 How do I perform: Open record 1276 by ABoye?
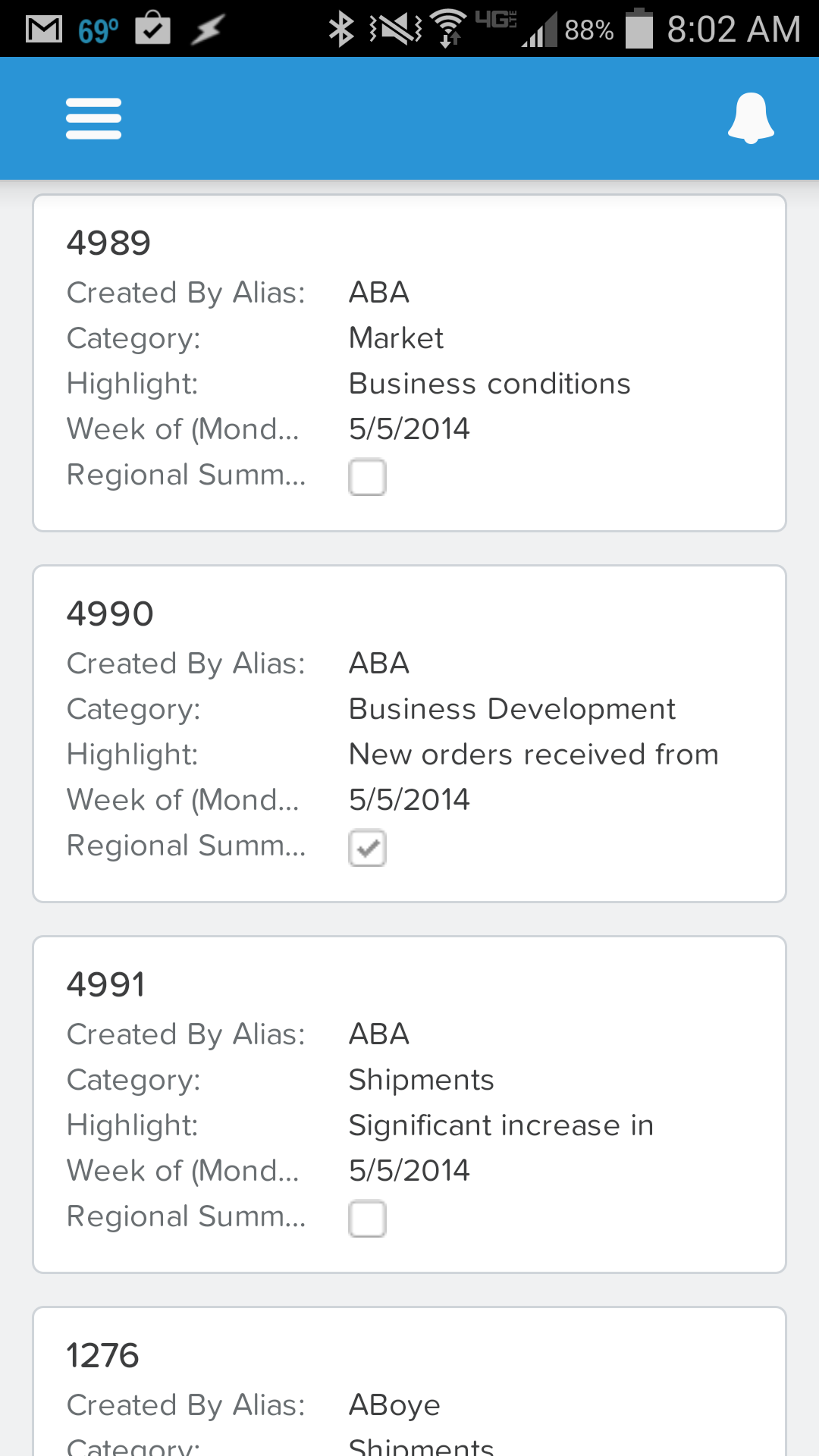click(x=102, y=1356)
